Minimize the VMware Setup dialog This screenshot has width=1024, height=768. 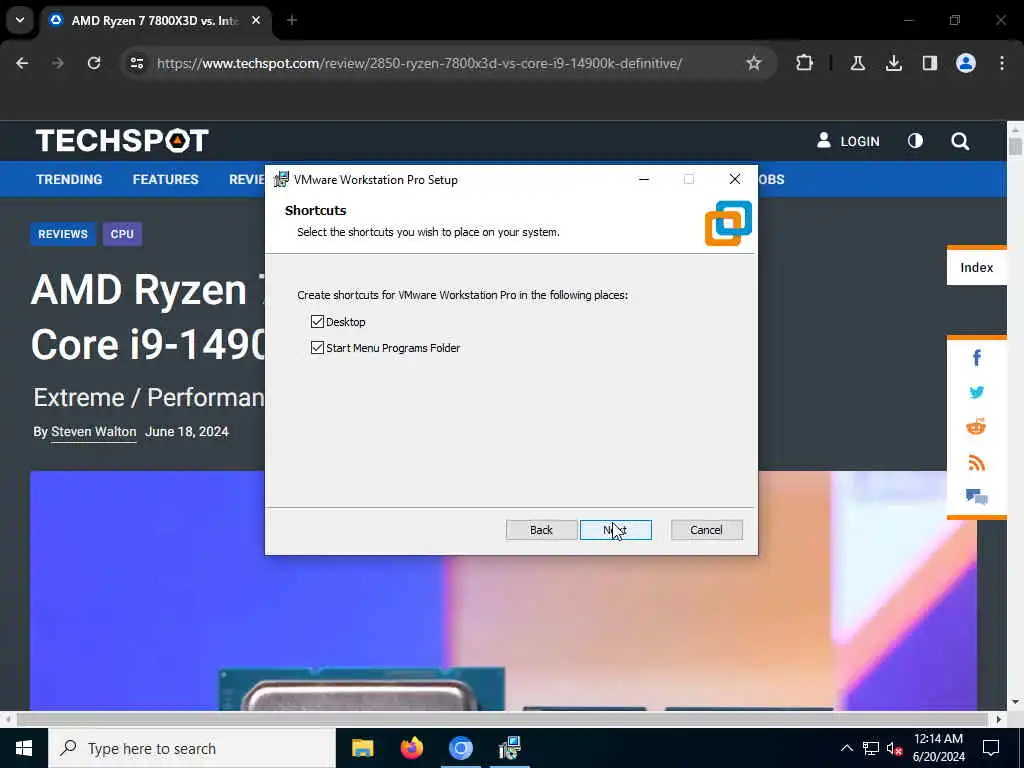[x=644, y=179]
